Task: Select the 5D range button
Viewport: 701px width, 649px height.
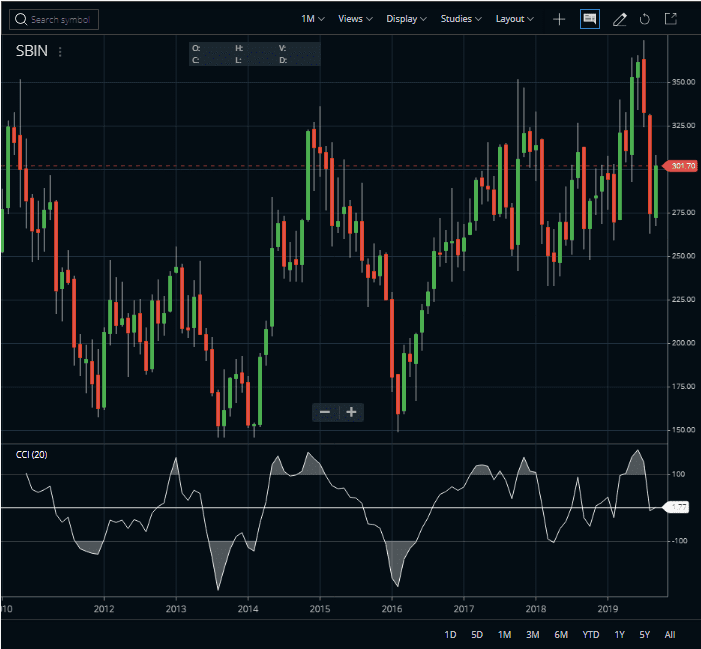Action: (477, 634)
